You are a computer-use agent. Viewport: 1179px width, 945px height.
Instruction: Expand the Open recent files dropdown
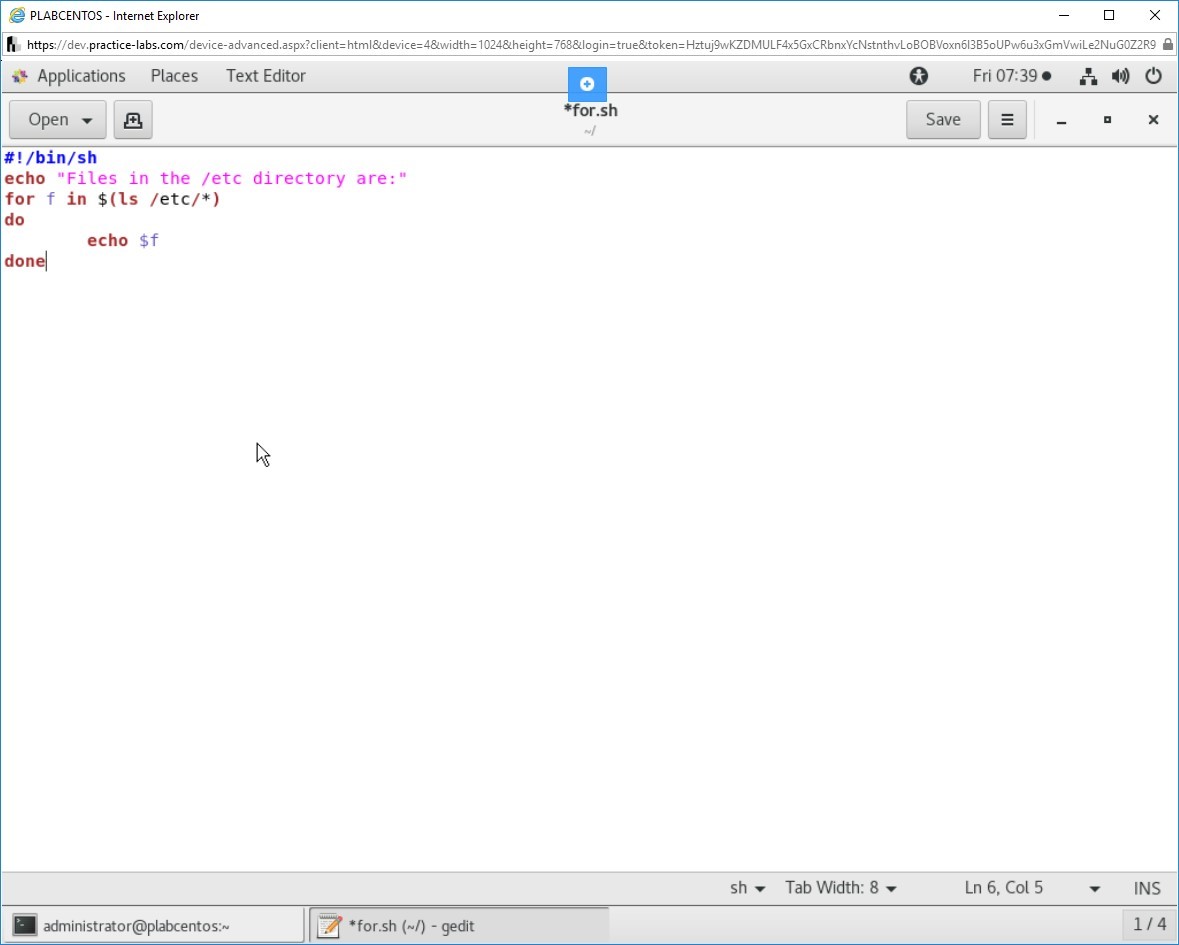(87, 120)
